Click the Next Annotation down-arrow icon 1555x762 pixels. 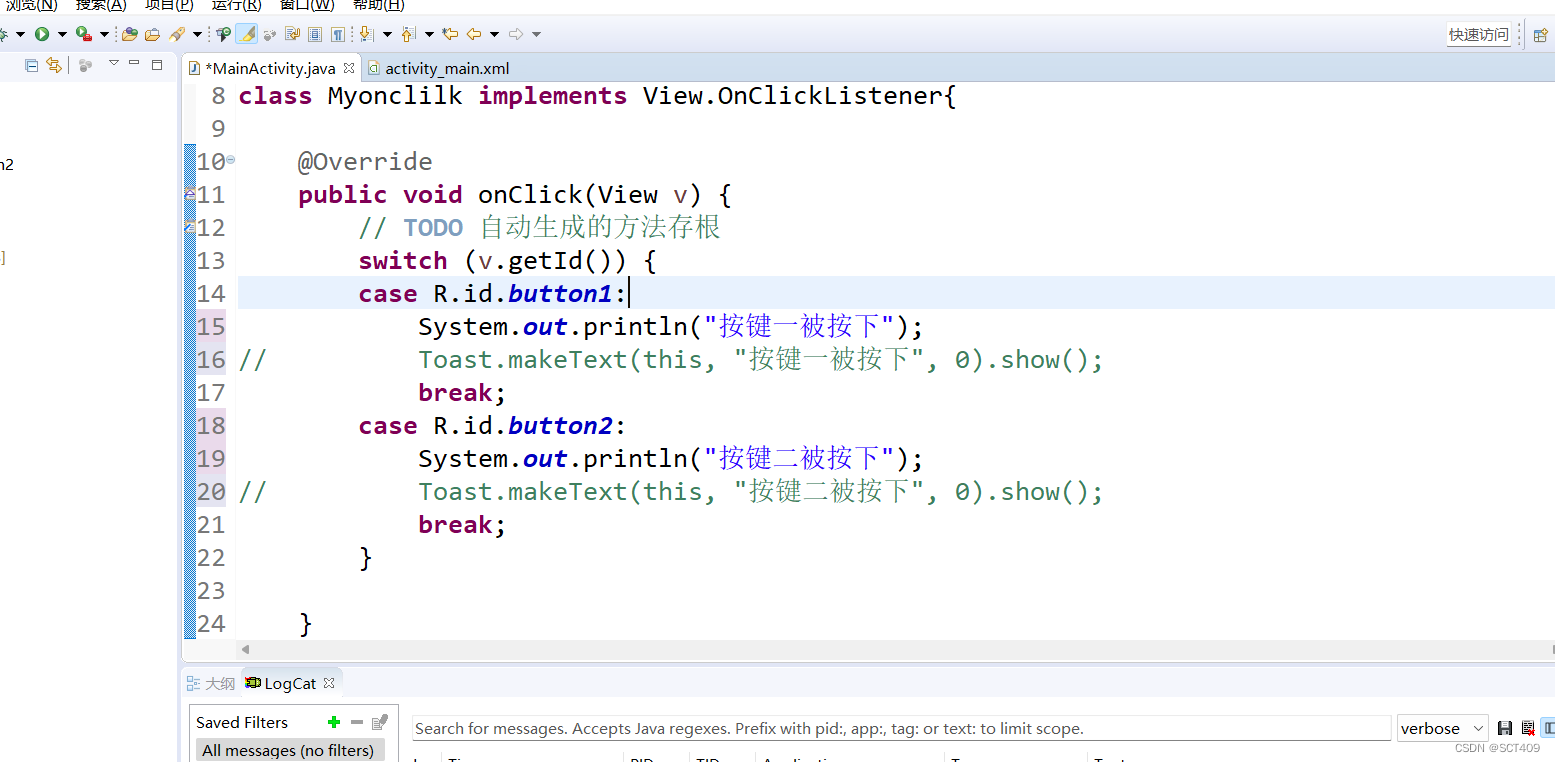[366, 34]
